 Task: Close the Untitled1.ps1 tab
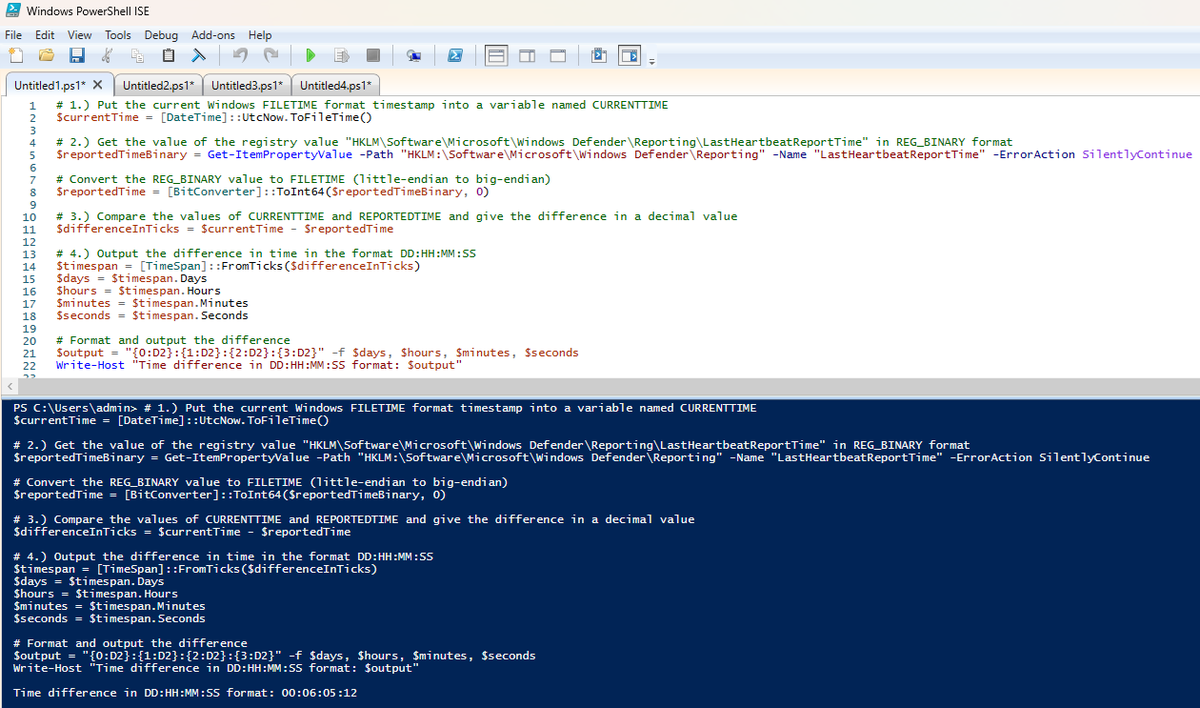coord(98,85)
